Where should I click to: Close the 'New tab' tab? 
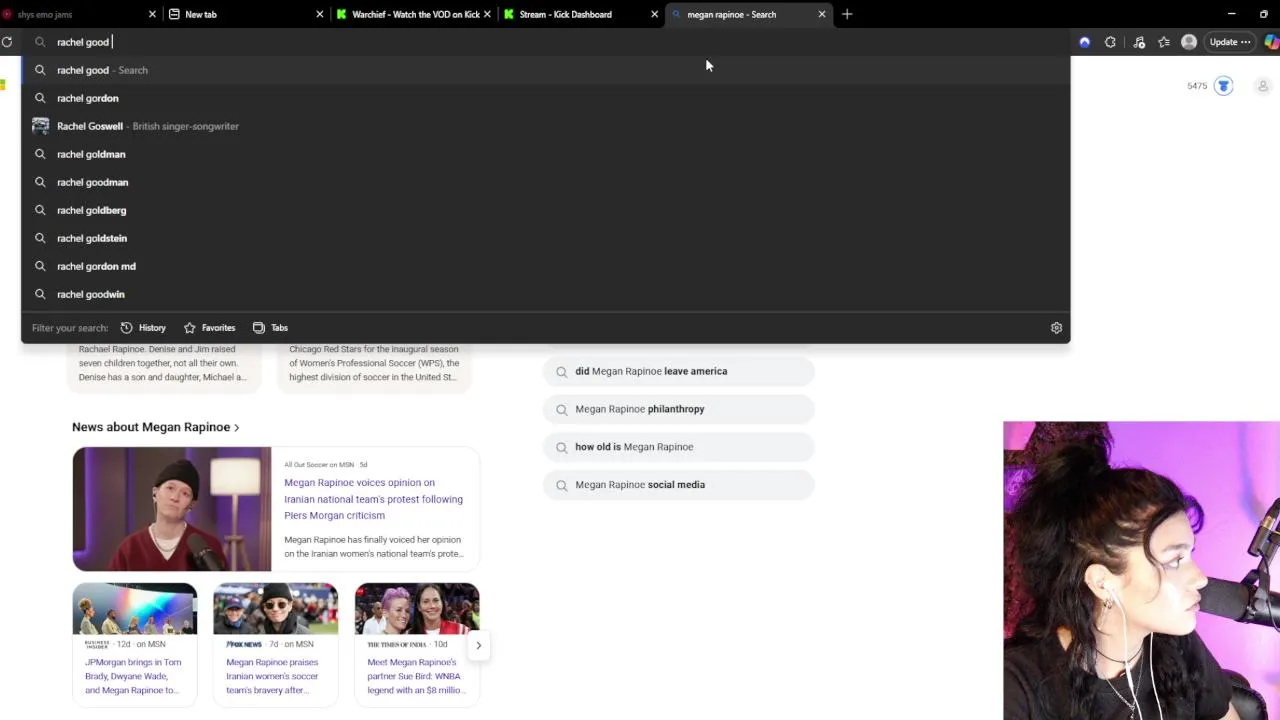pos(320,14)
